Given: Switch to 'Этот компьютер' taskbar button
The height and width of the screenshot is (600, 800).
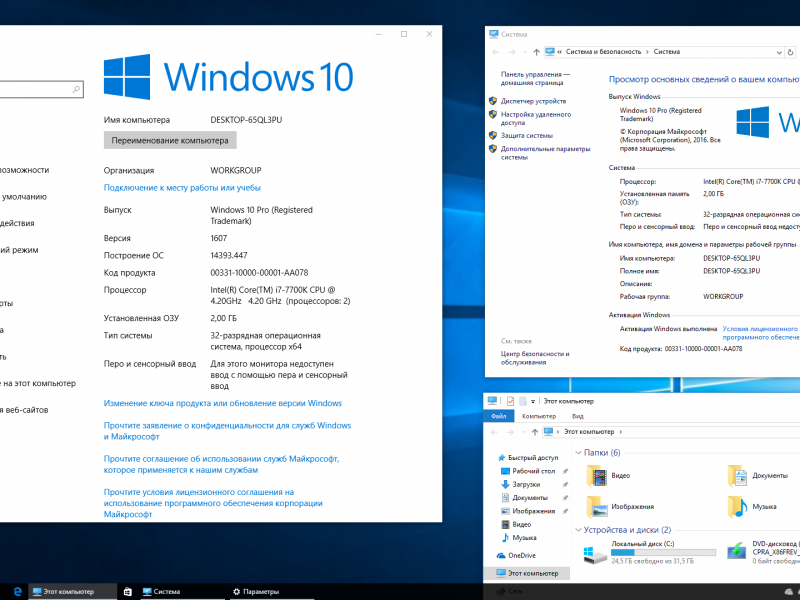Looking at the screenshot, I should coord(72,592).
